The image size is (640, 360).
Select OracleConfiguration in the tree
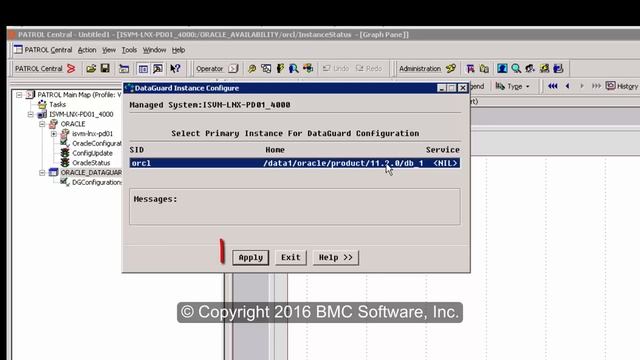pyautogui.click(x=97, y=143)
